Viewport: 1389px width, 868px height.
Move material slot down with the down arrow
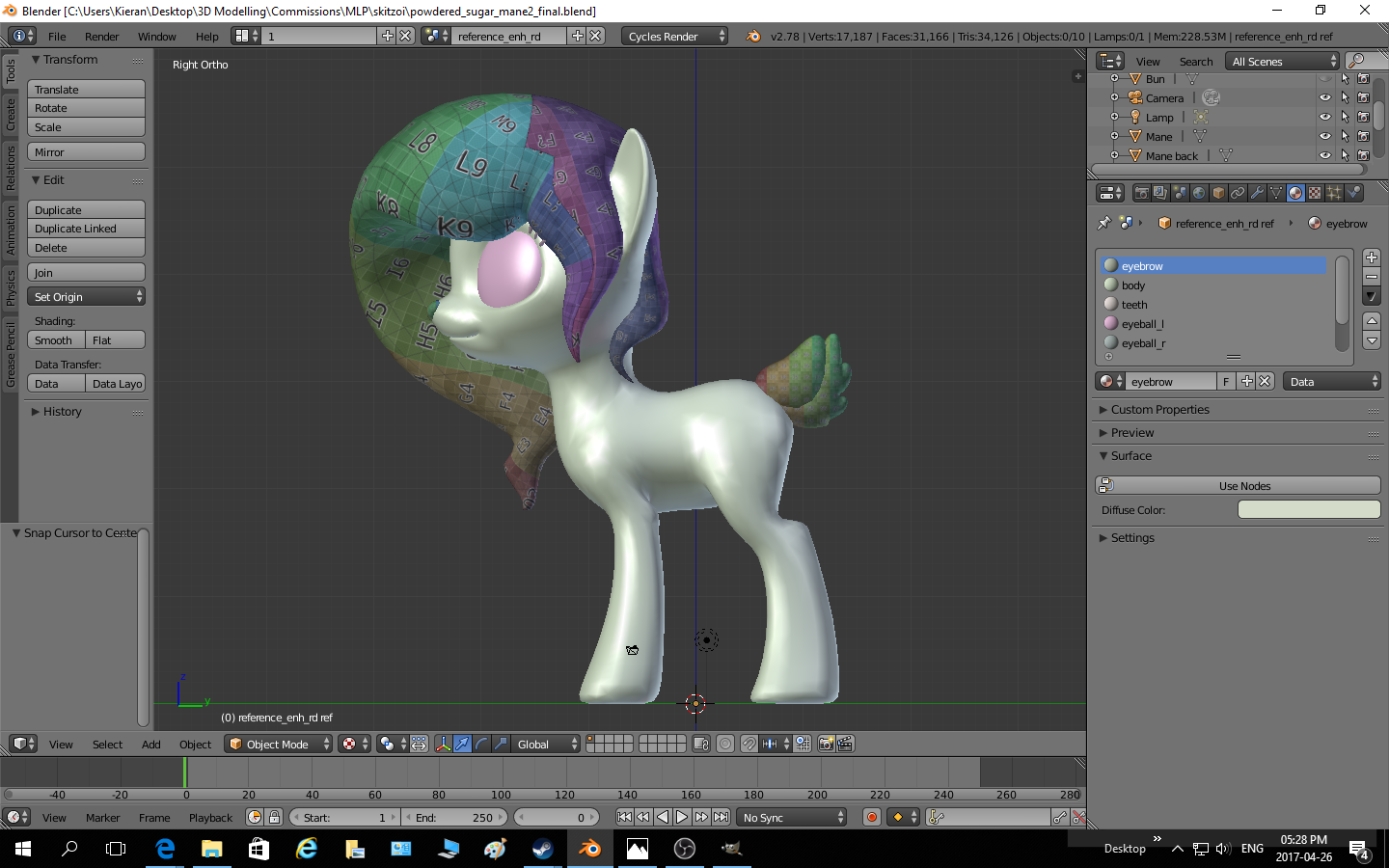coord(1372,339)
